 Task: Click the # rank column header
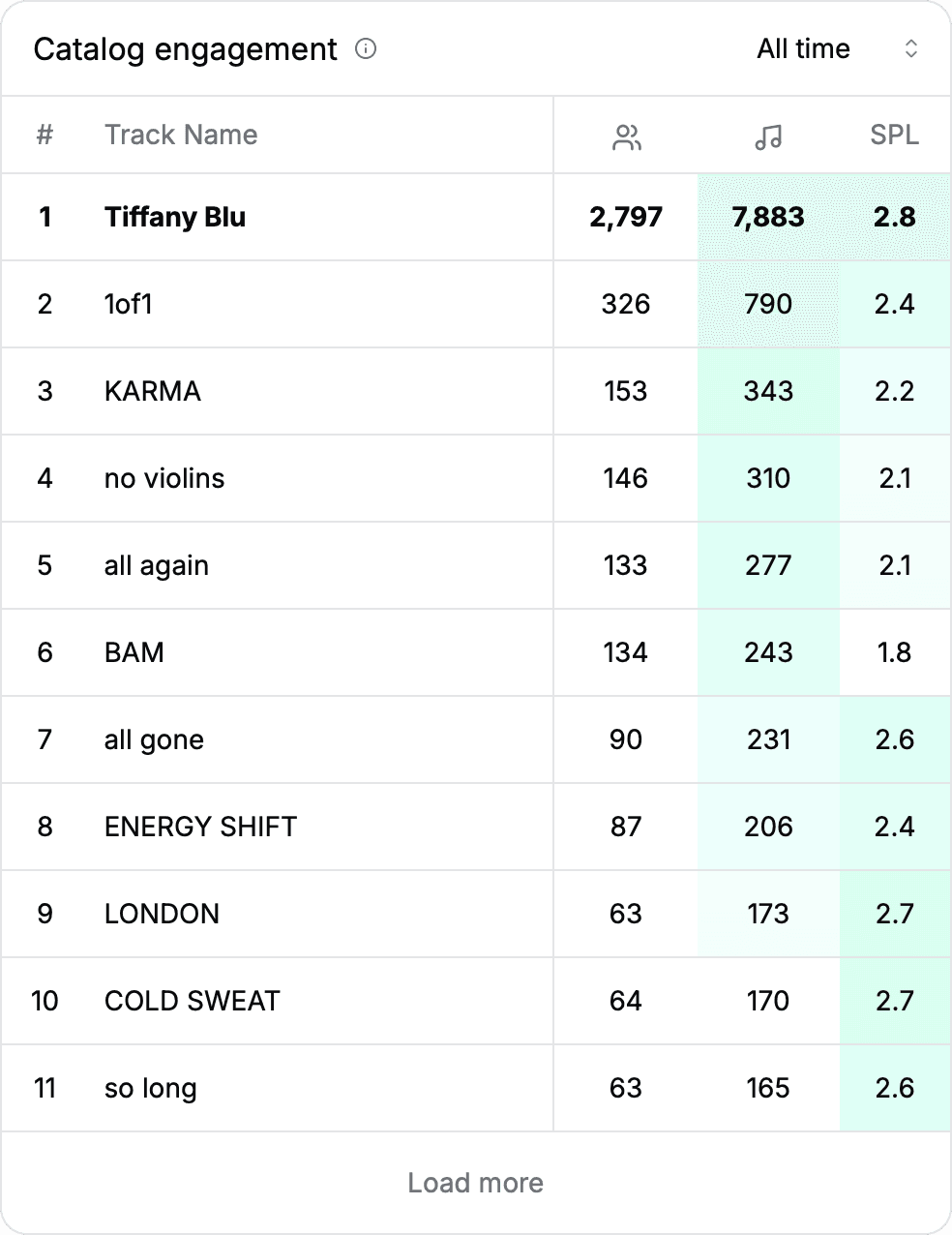click(x=45, y=135)
